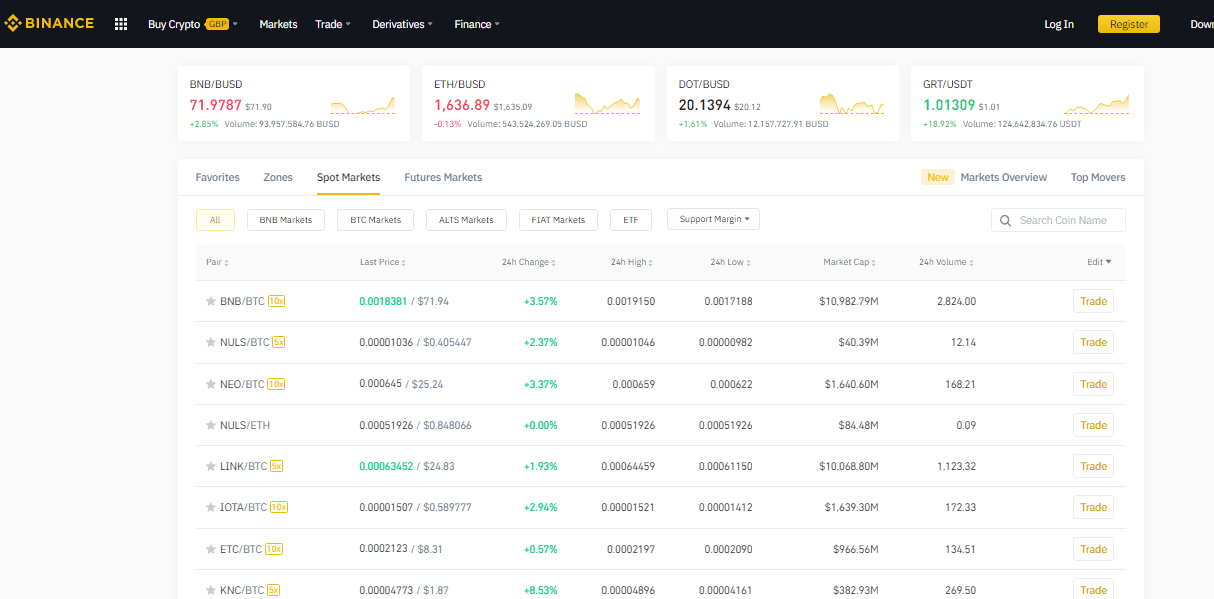Toggle favorite star for LINK/BTC

tap(210, 466)
